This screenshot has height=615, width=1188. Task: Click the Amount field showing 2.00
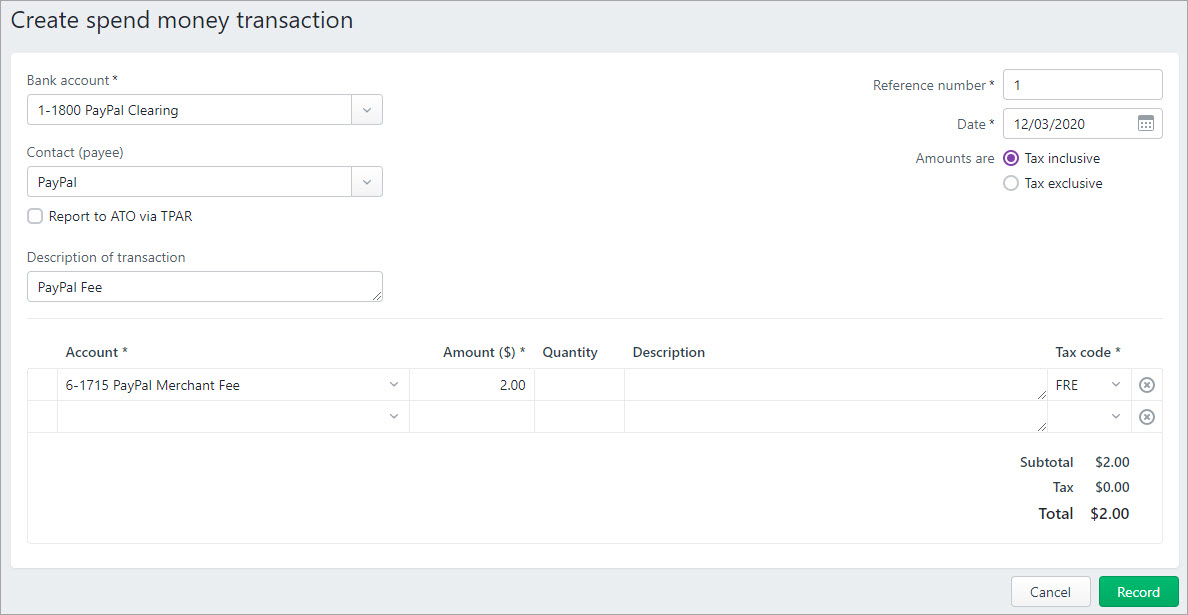pos(472,385)
